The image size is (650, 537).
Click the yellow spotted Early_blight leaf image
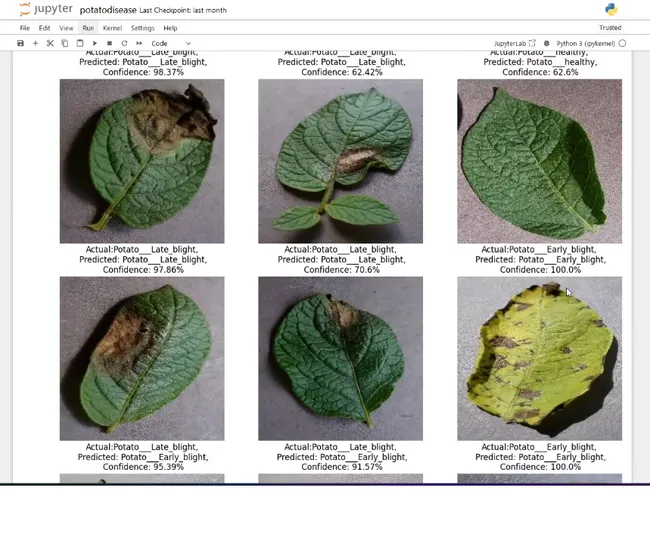tap(540, 358)
